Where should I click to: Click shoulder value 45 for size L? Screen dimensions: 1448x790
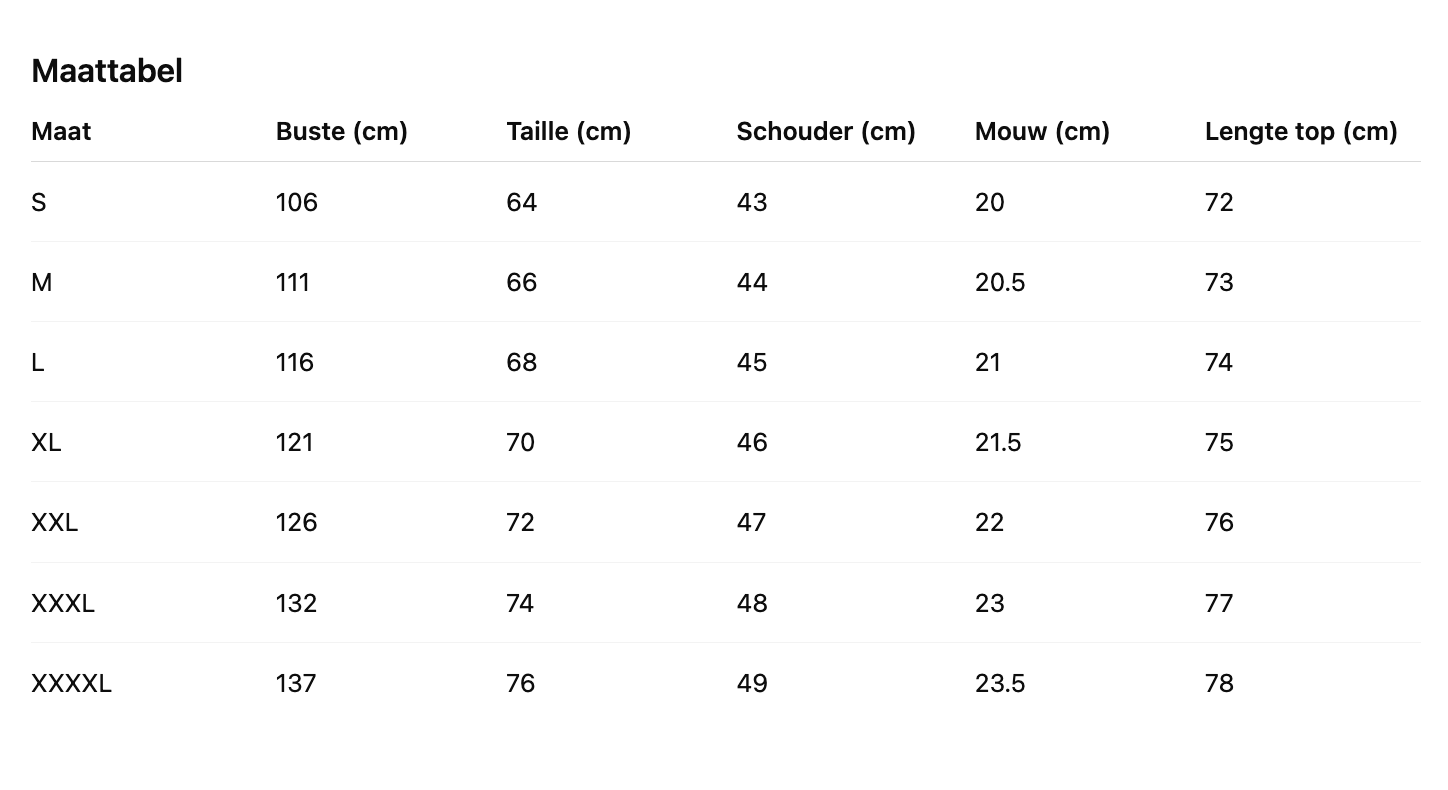[751, 363]
